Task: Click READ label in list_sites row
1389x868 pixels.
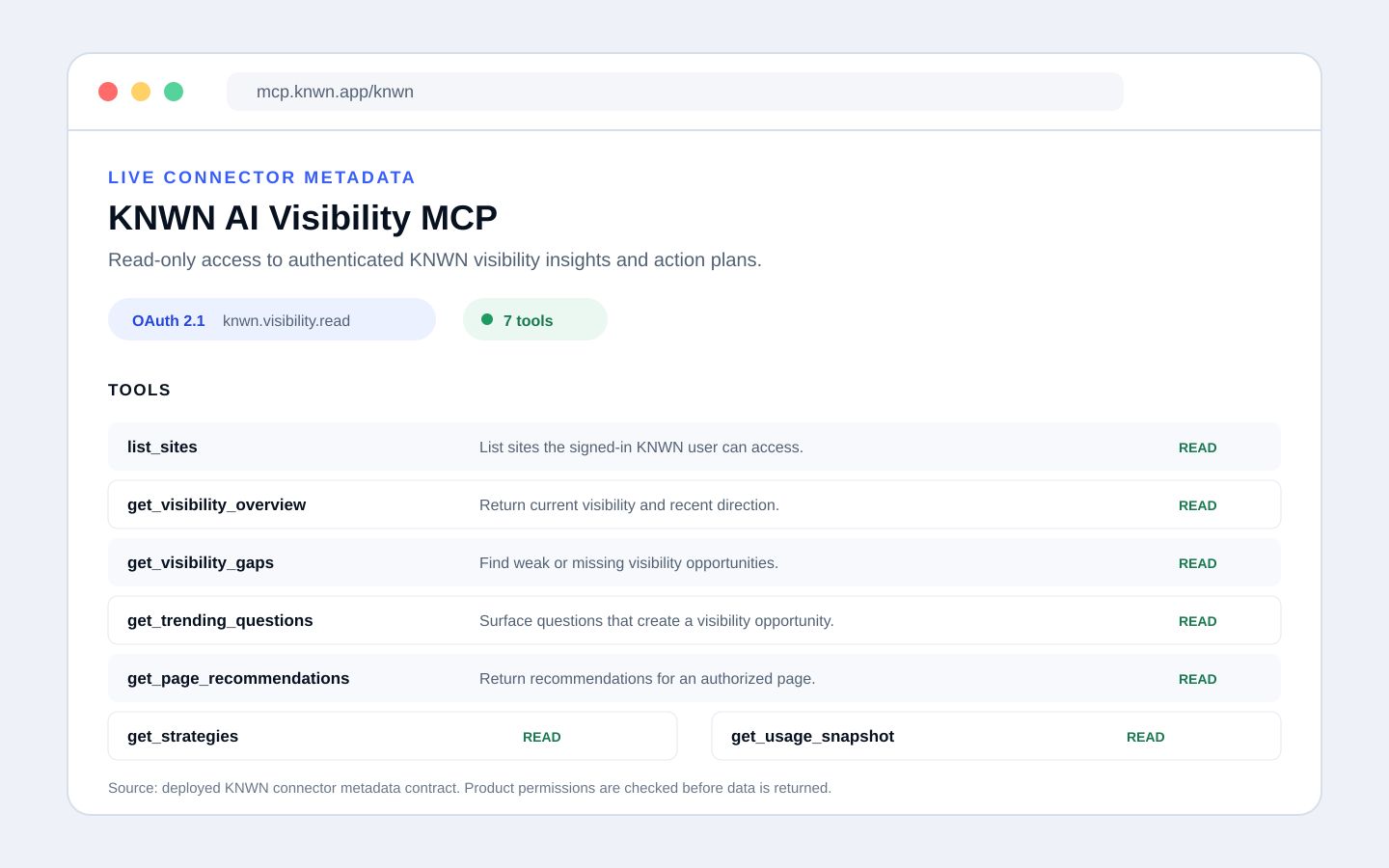Action: [1198, 448]
